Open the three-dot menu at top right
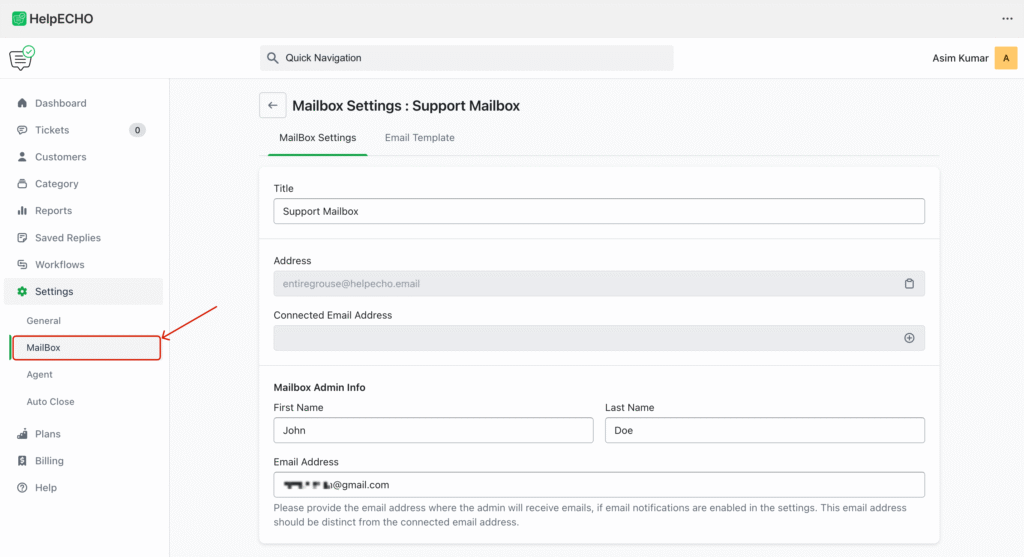 pyautogui.click(x=1007, y=19)
